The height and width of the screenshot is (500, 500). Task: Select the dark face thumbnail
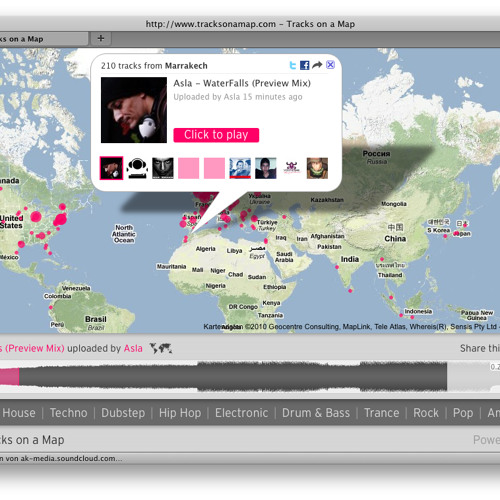(x=163, y=168)
